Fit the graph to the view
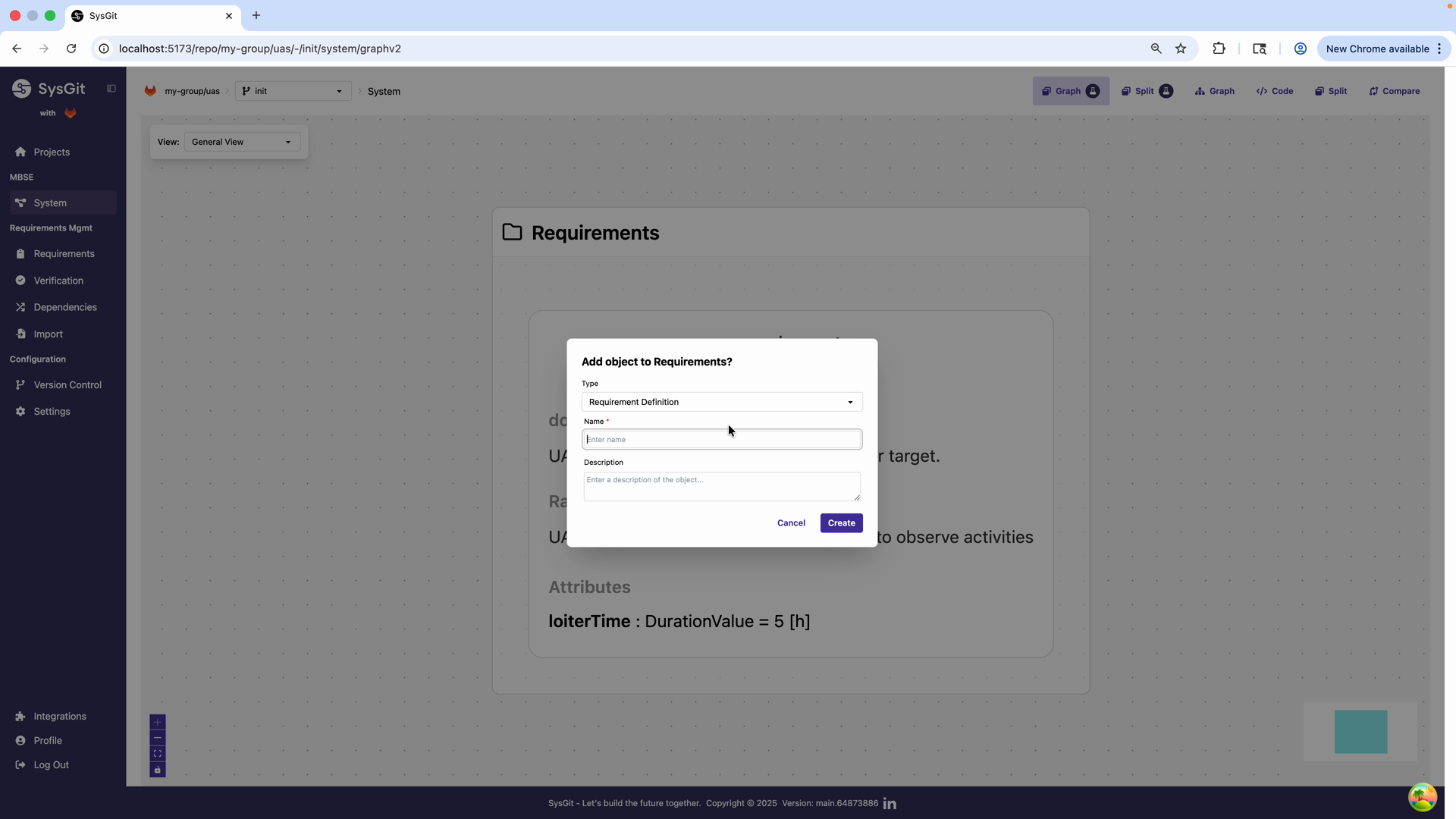 pyautogui.click(x=158, y=754)
